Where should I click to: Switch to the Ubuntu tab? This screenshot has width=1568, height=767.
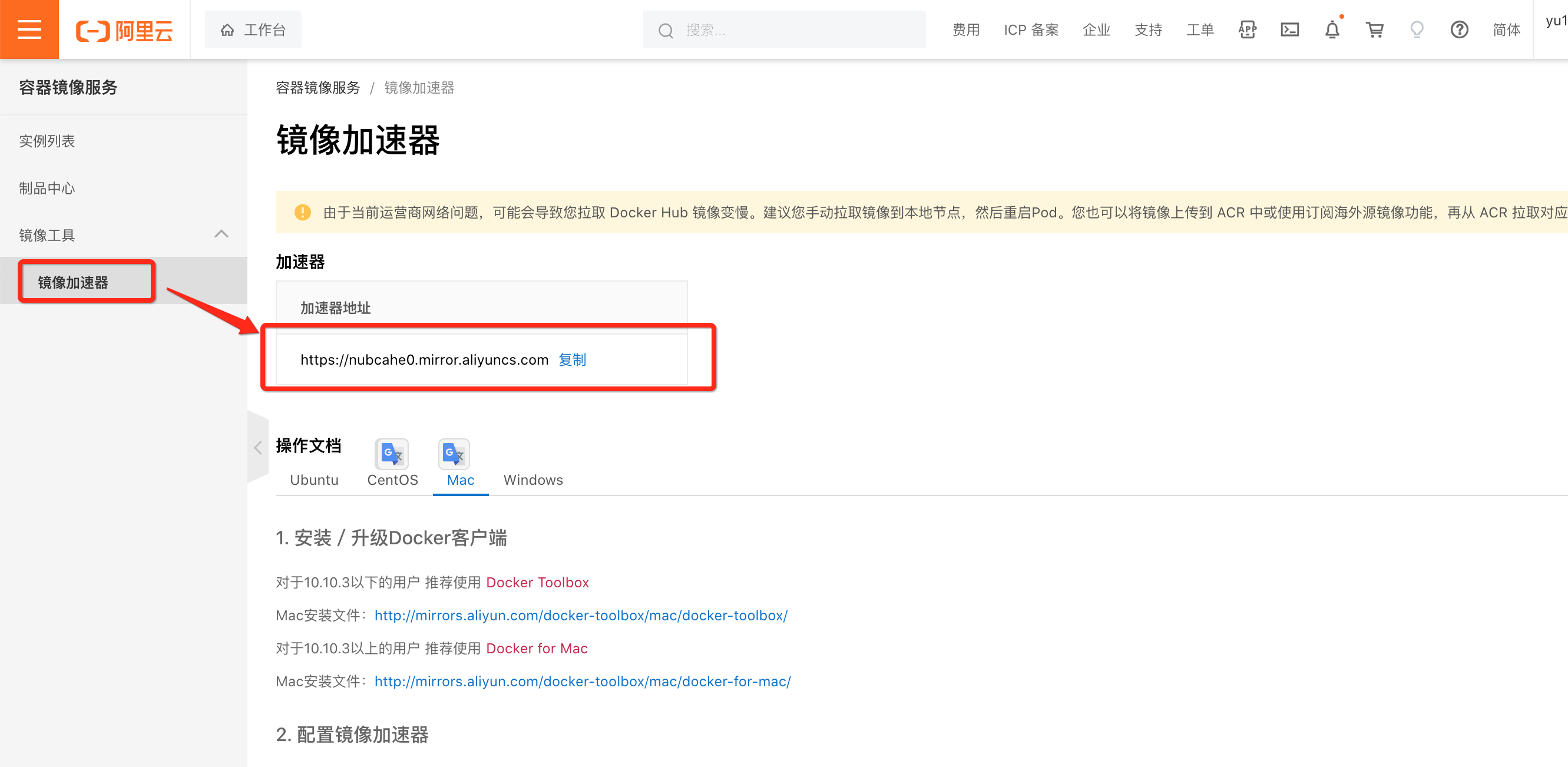tap(314, 480)
